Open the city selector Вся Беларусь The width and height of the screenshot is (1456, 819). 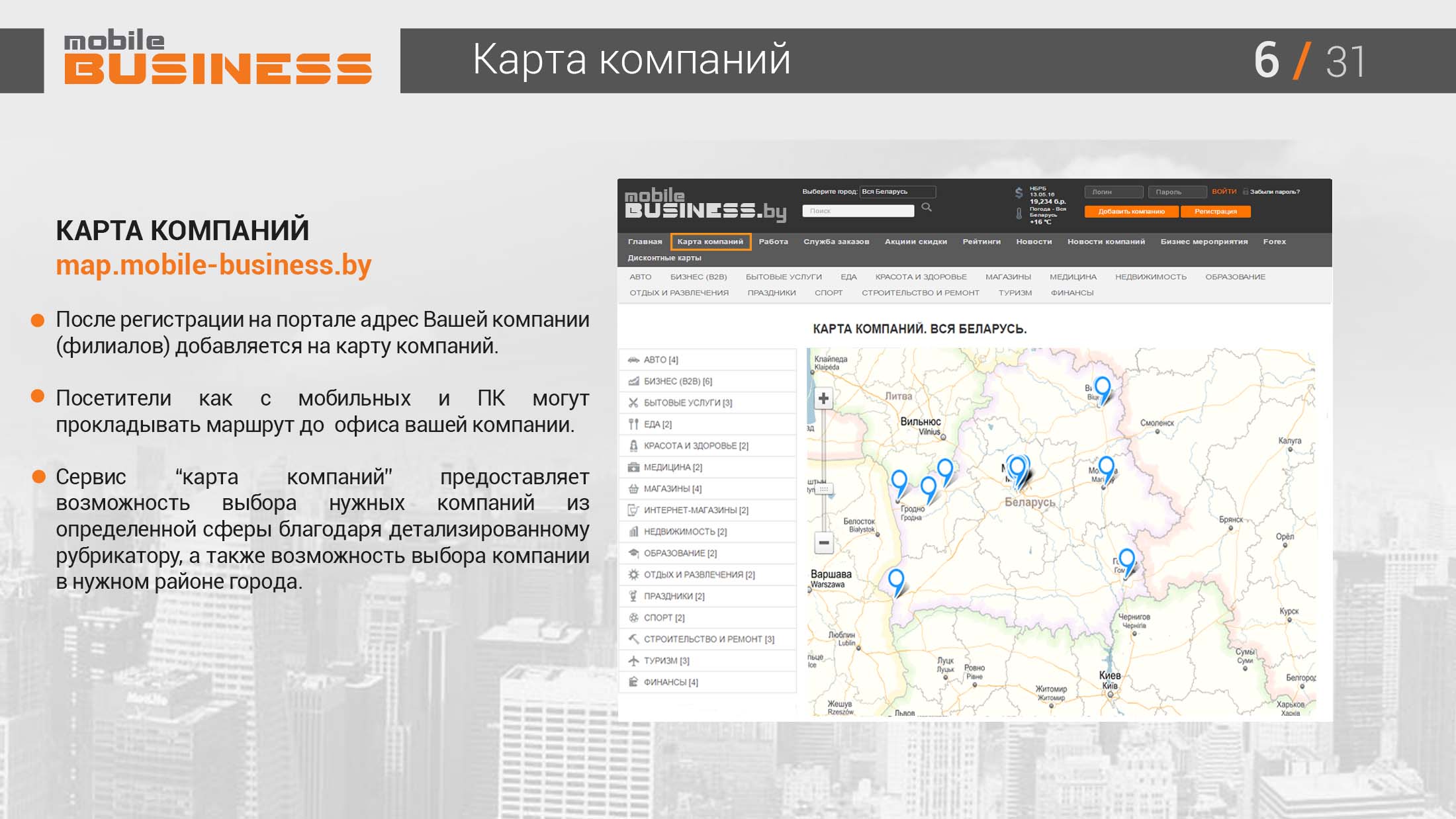[x=897, y=192]
